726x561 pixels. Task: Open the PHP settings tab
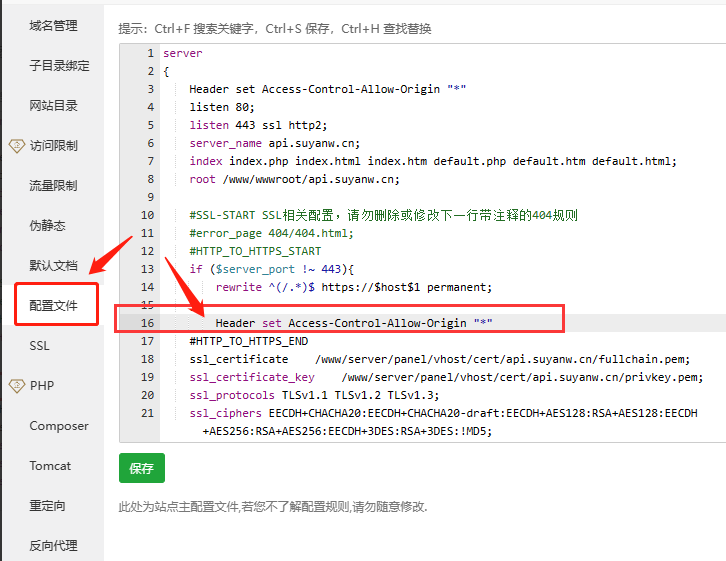(42, 386)
